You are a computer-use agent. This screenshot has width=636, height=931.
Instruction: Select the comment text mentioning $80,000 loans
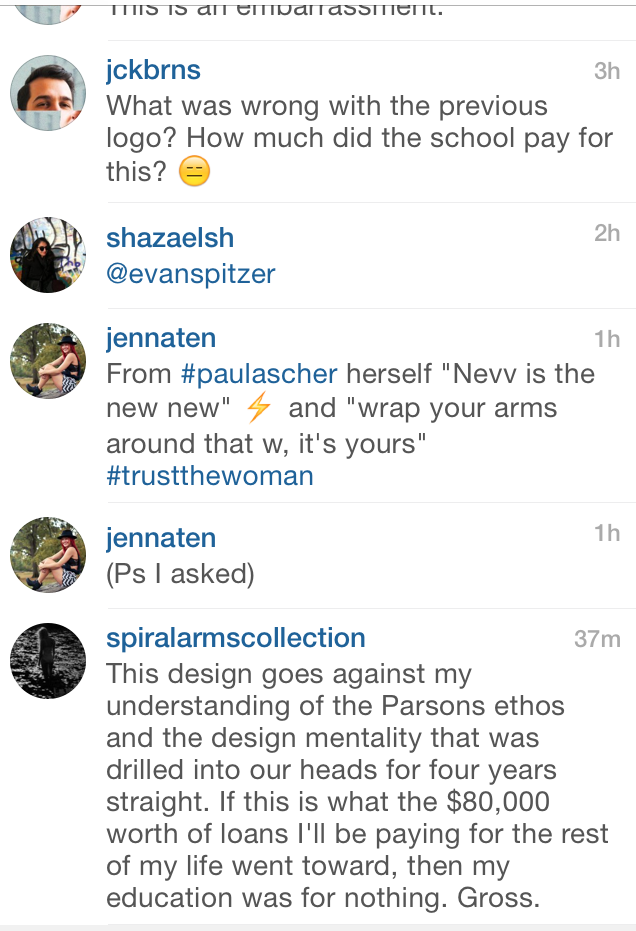[340, 785]
